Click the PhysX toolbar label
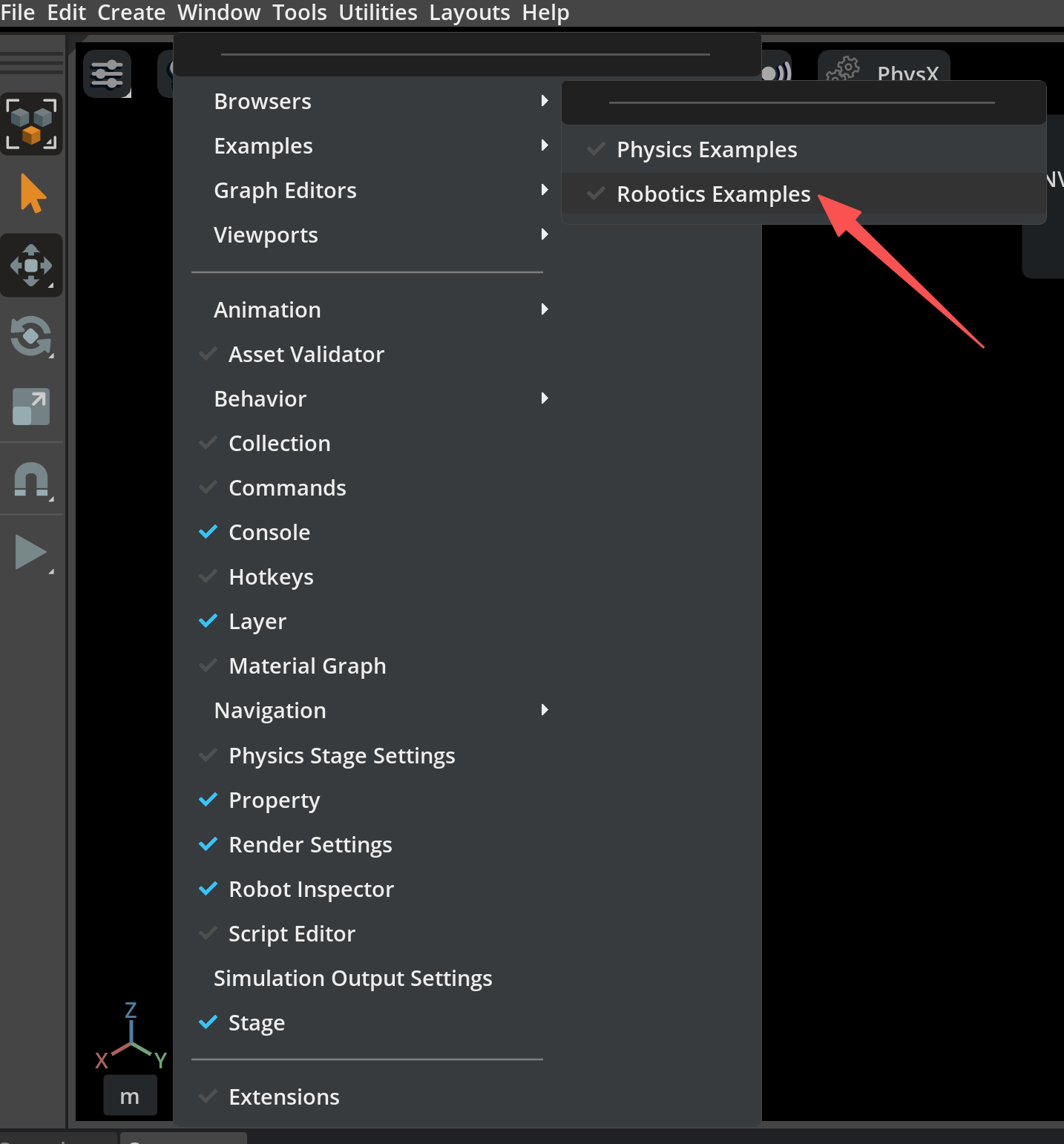 (x=908, y=73)
